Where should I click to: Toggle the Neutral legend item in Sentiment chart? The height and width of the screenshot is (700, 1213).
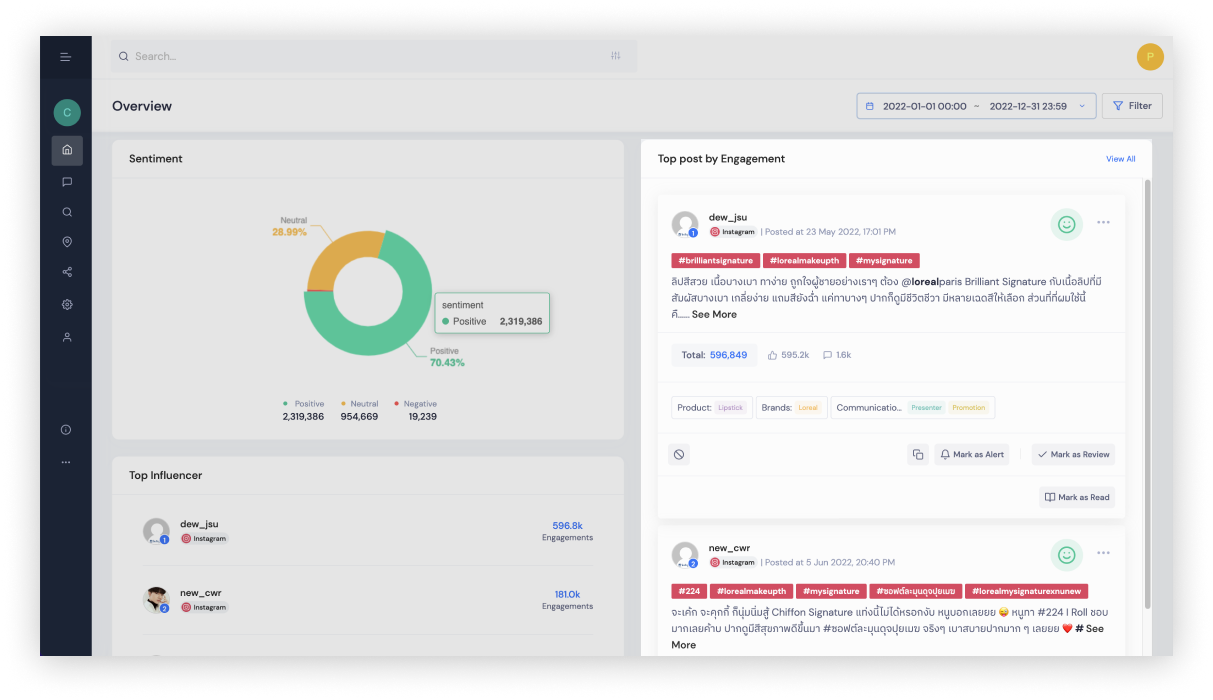coord(359,404)
